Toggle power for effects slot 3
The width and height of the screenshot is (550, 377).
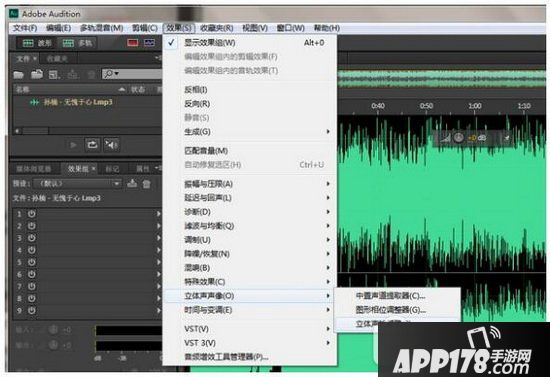coord(32,238)
